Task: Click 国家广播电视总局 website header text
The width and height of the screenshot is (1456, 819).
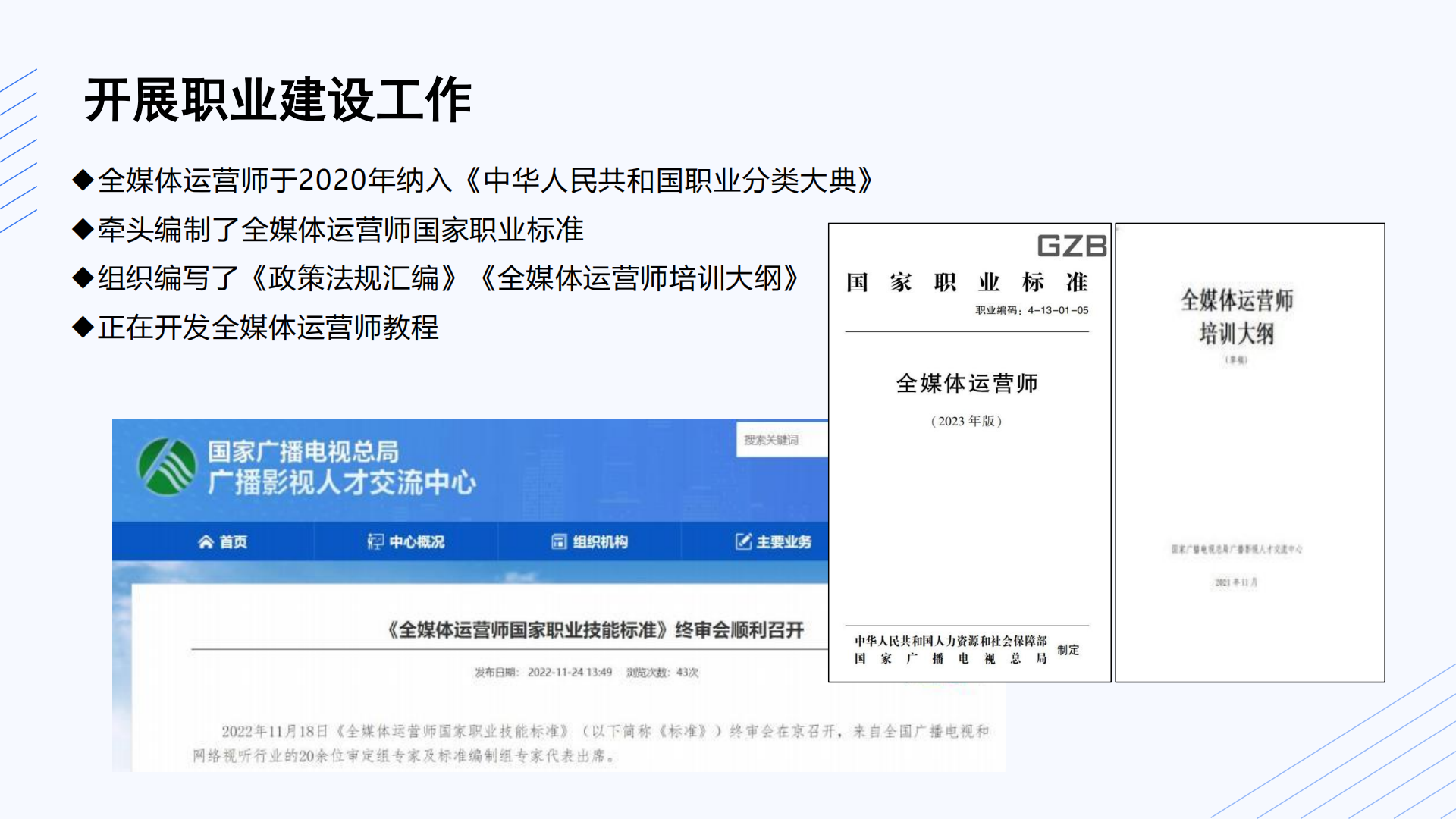Action: pos(303,452)
